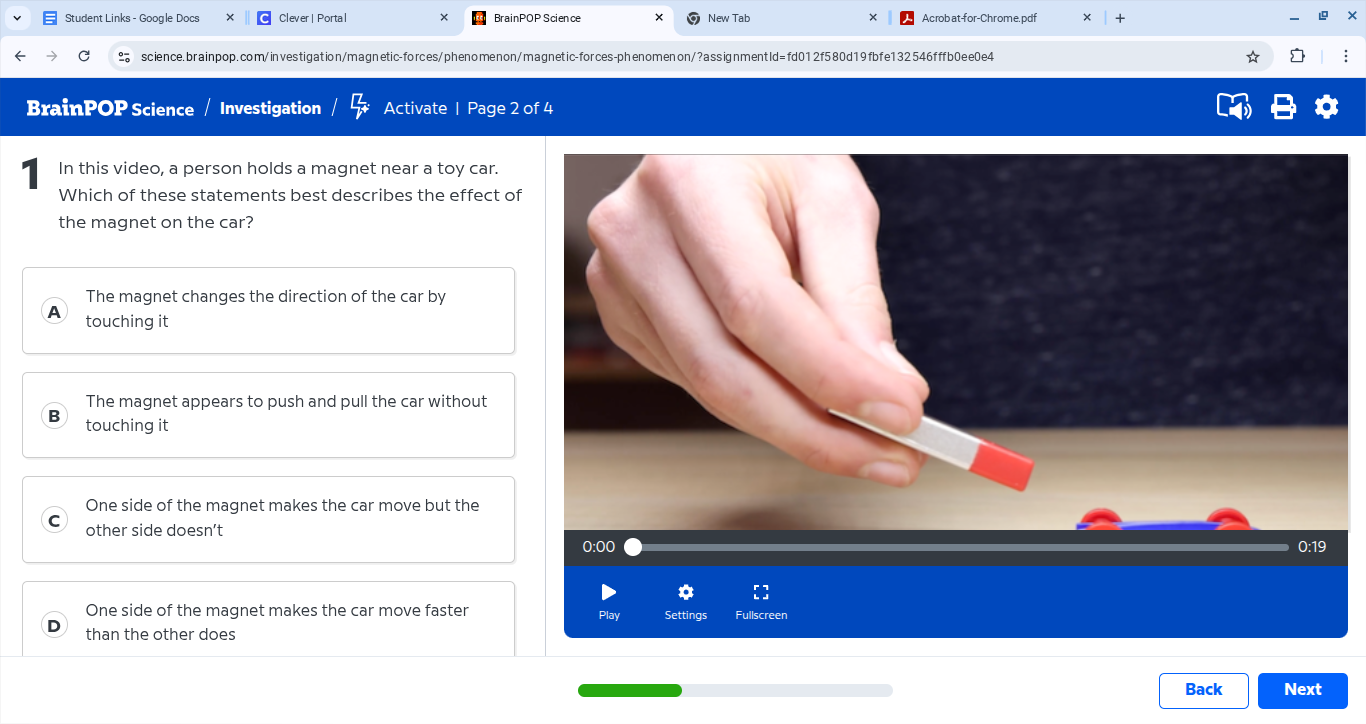Select answer choice A
The width and height of the screenshot is (1366, 724).
pyautogui.click(x=268, y=310)
